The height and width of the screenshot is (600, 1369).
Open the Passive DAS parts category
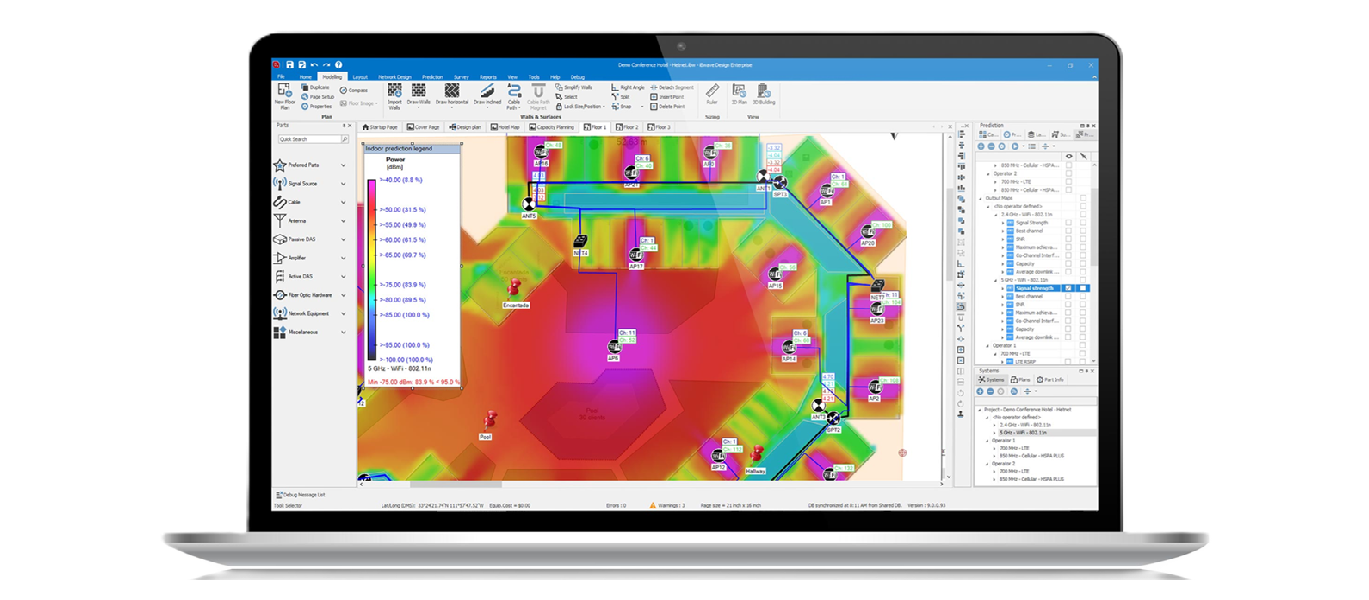303,238
